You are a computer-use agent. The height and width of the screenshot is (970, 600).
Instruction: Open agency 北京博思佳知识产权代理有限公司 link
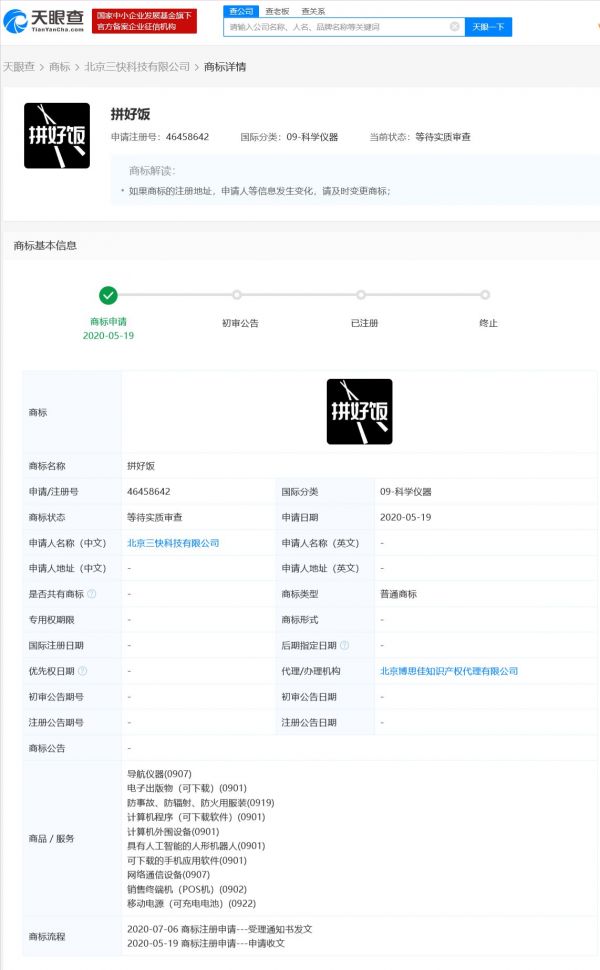(x=449, y=671)
